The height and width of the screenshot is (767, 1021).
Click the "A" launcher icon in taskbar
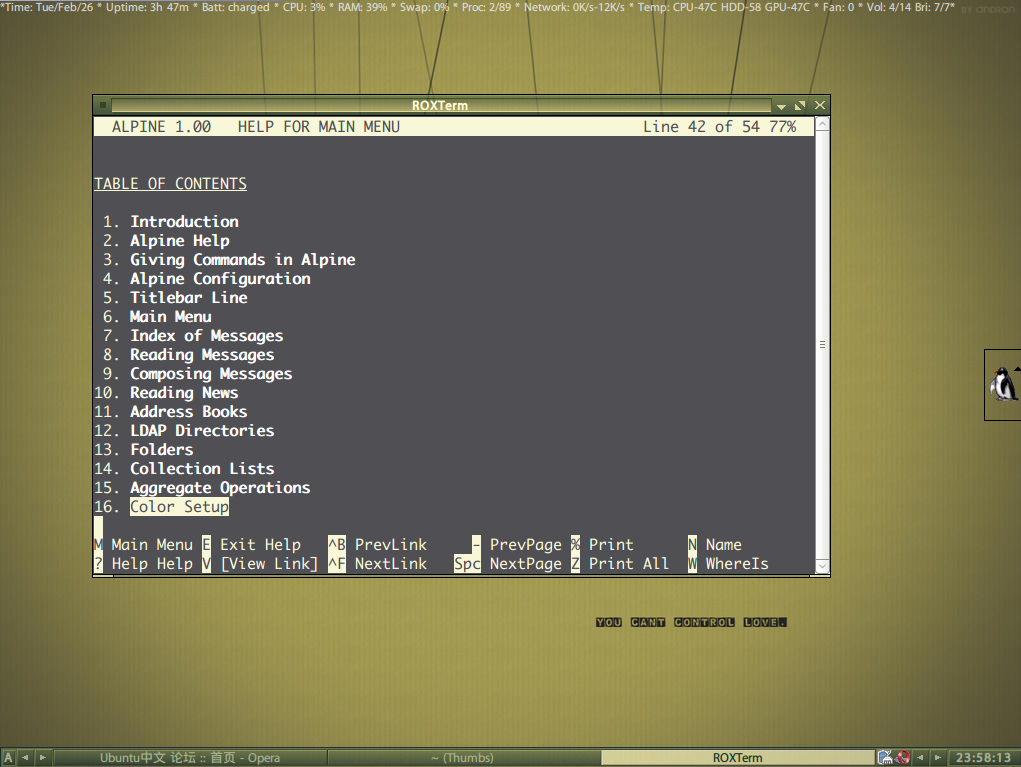pyautogui.click(x=8, y=758)
